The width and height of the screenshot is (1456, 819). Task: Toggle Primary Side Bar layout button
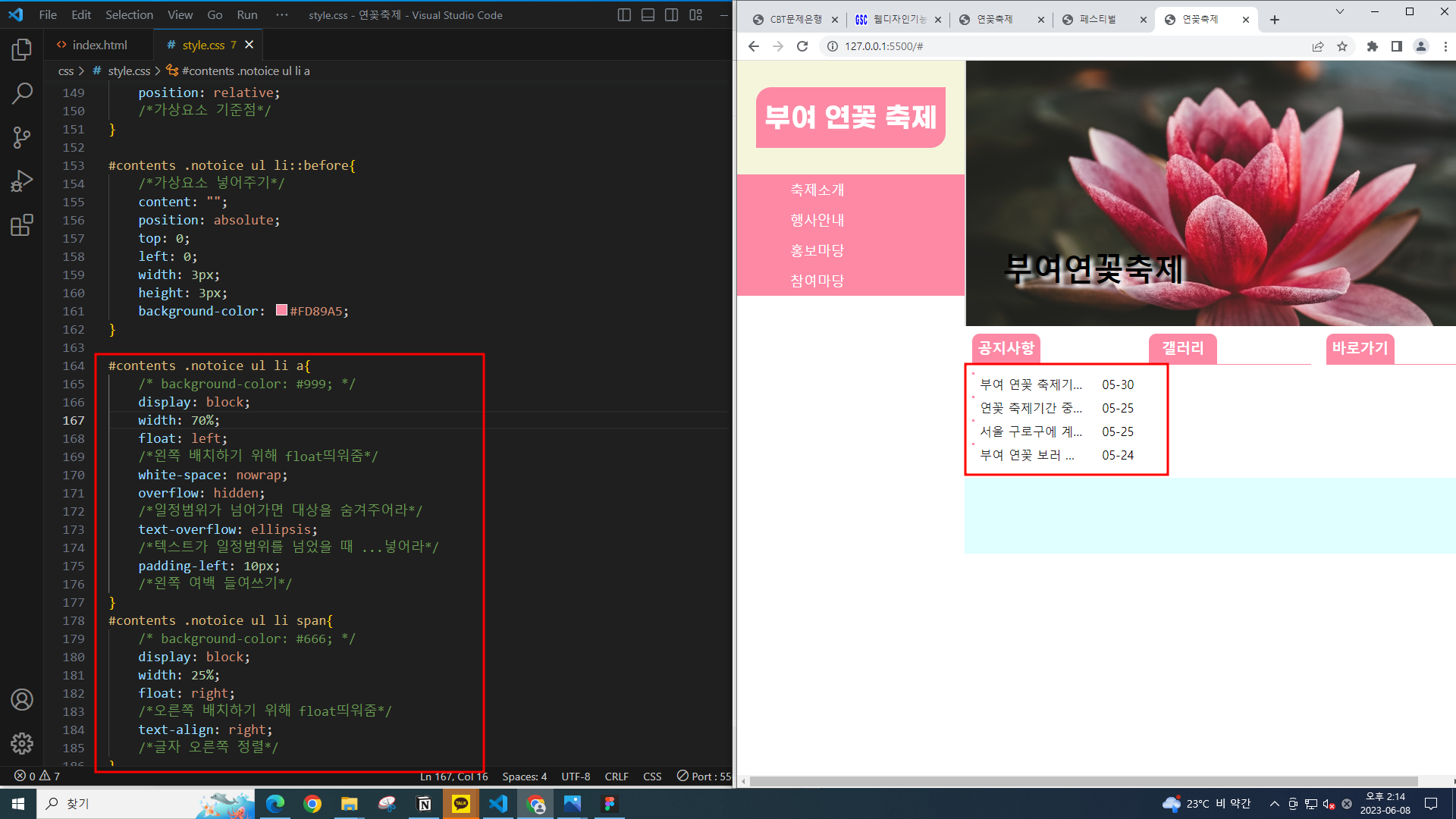(624, 15)
